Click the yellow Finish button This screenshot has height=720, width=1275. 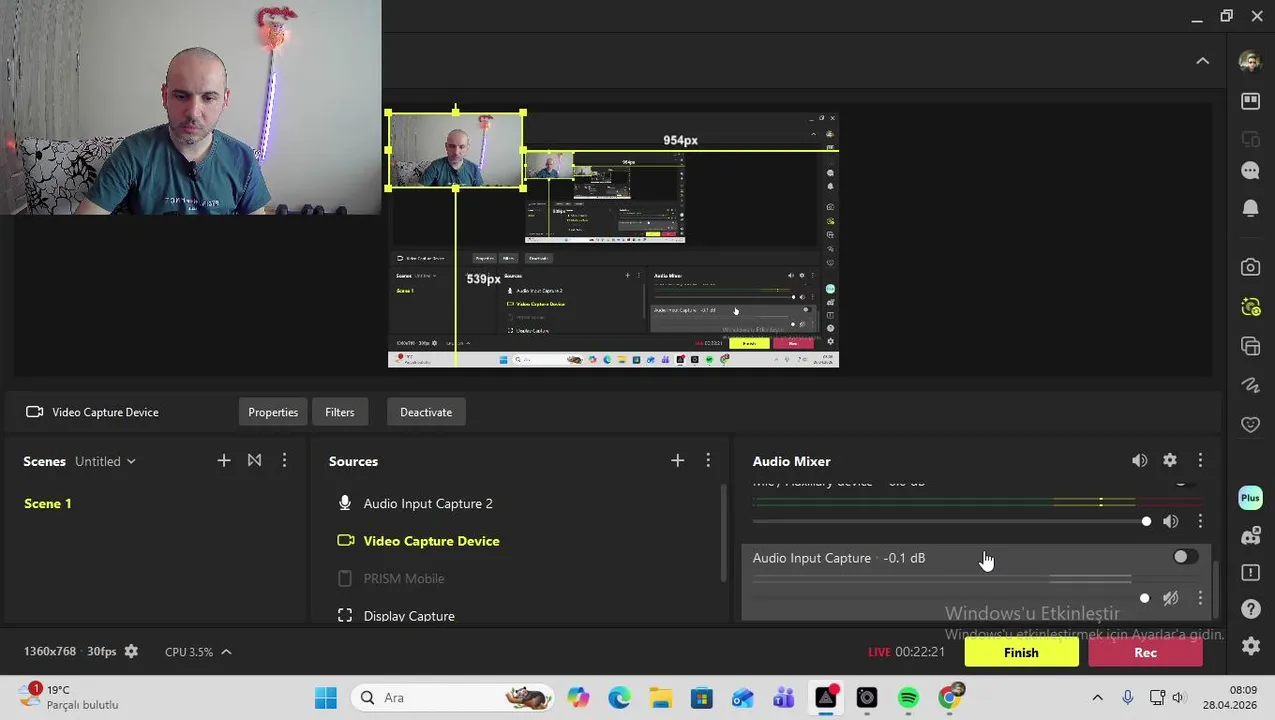click(1021, 652)
